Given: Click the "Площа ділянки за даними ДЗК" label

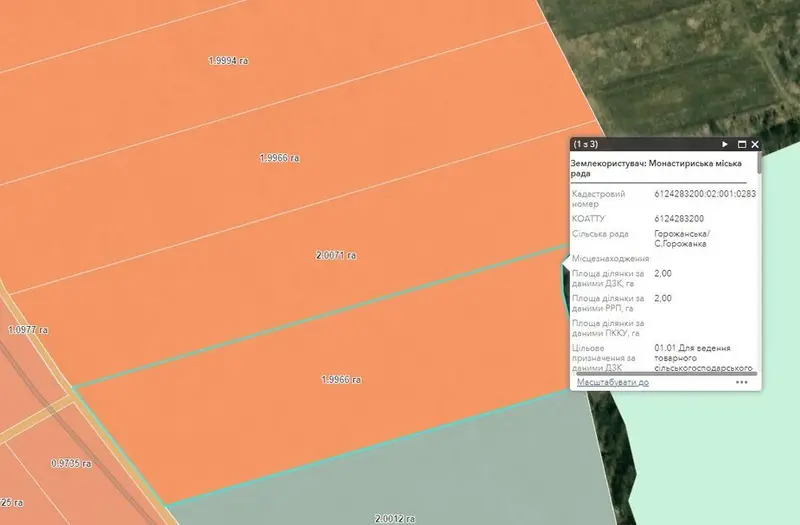Looking at the screenshot, I should 608,278.
